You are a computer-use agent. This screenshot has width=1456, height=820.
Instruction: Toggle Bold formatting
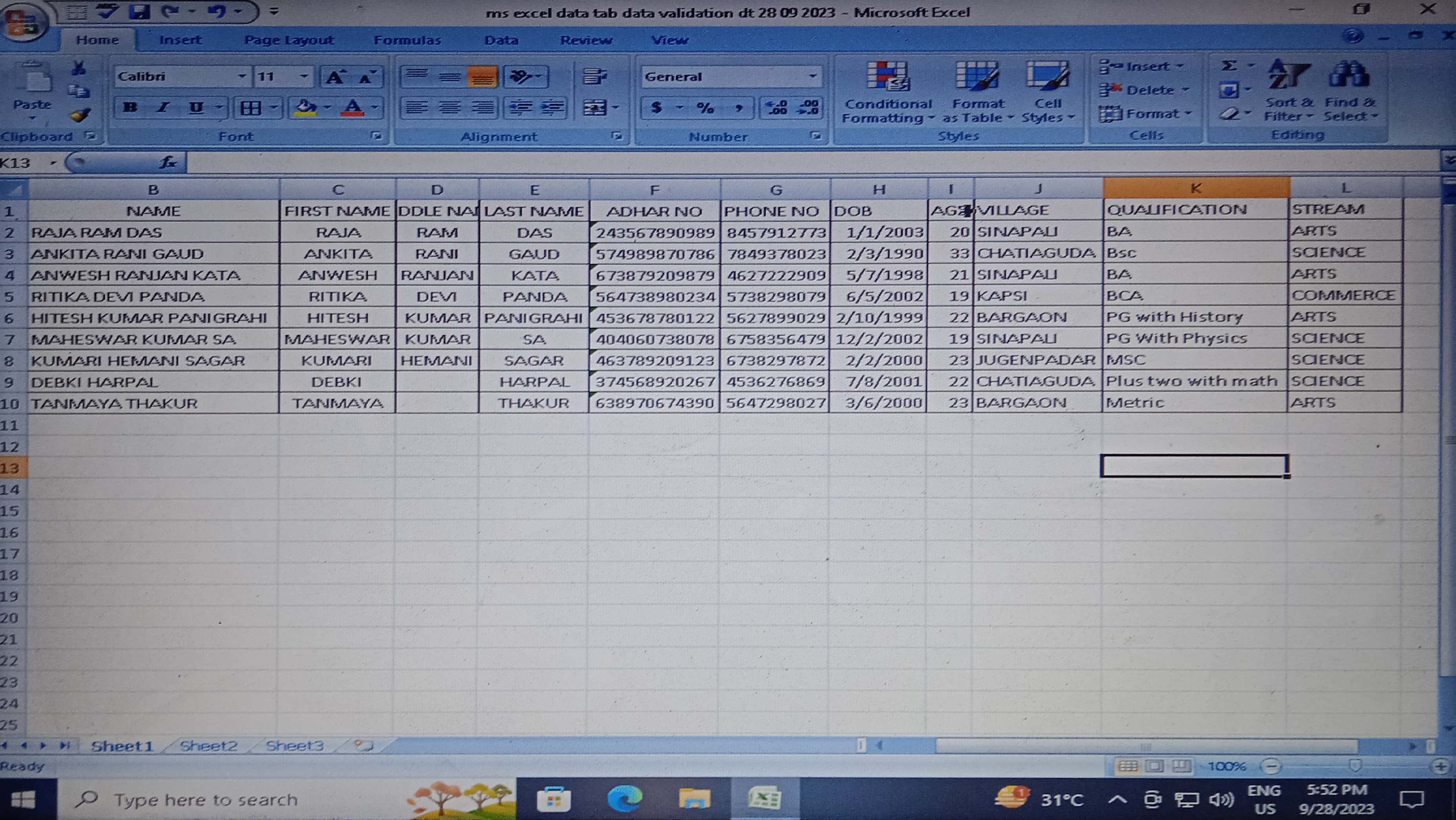[x=131, y=107]
